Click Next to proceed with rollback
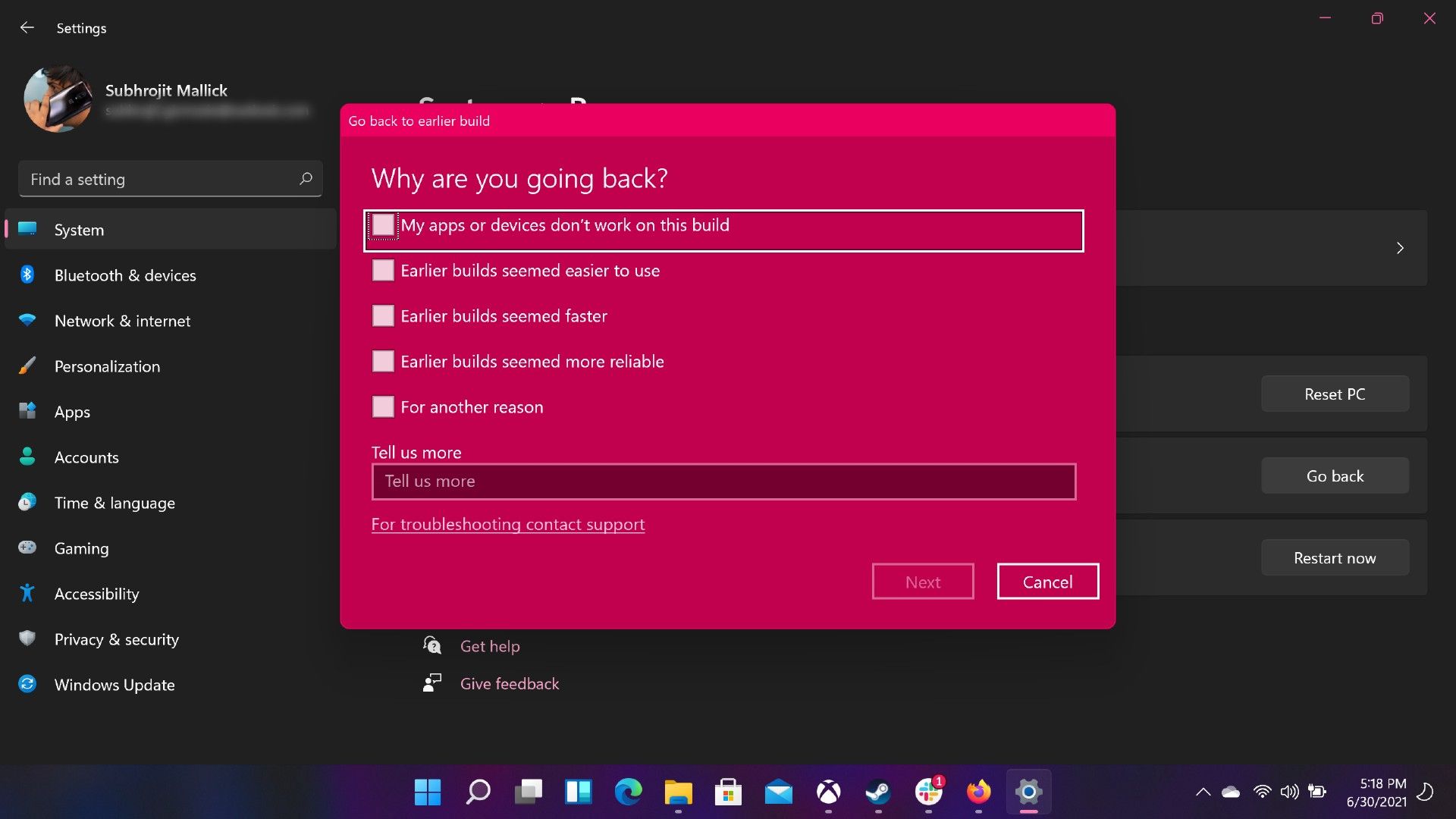This screenshot has height=819, width=1456. coord(922,581)
